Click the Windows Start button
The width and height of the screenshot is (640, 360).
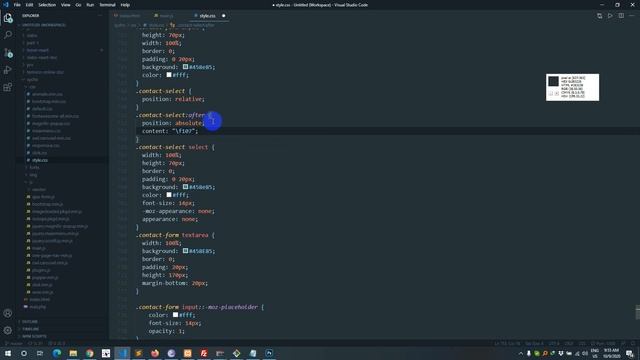click(x=8, y=353)
